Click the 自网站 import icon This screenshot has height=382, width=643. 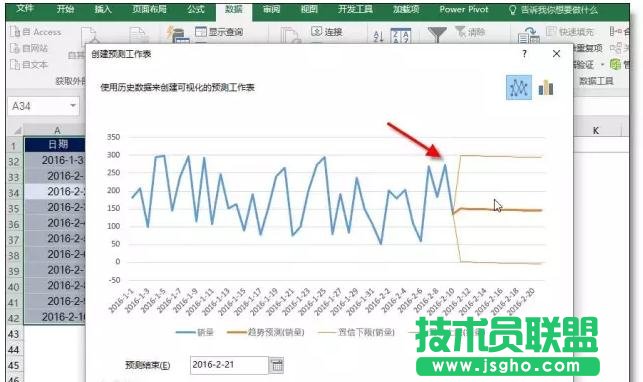(15, 48)
